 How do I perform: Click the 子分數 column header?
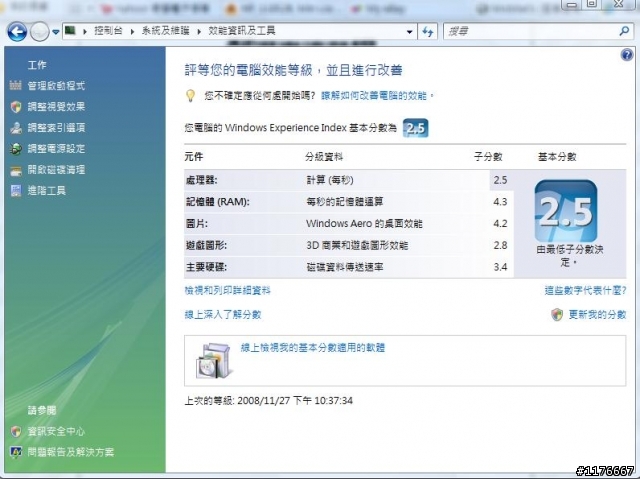click(488, 157)
